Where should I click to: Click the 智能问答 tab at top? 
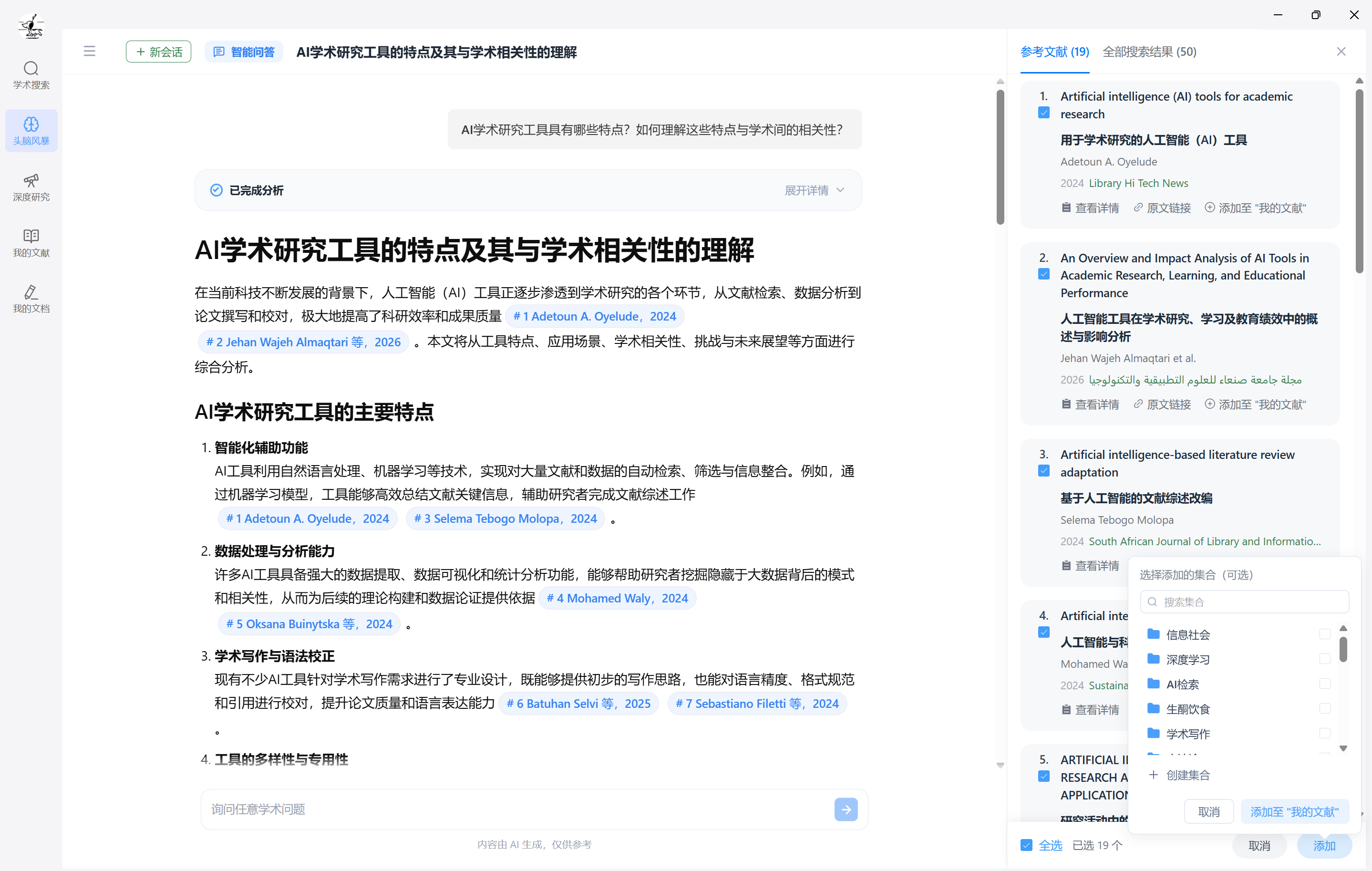pyautogui.click(x=244, y=52)
